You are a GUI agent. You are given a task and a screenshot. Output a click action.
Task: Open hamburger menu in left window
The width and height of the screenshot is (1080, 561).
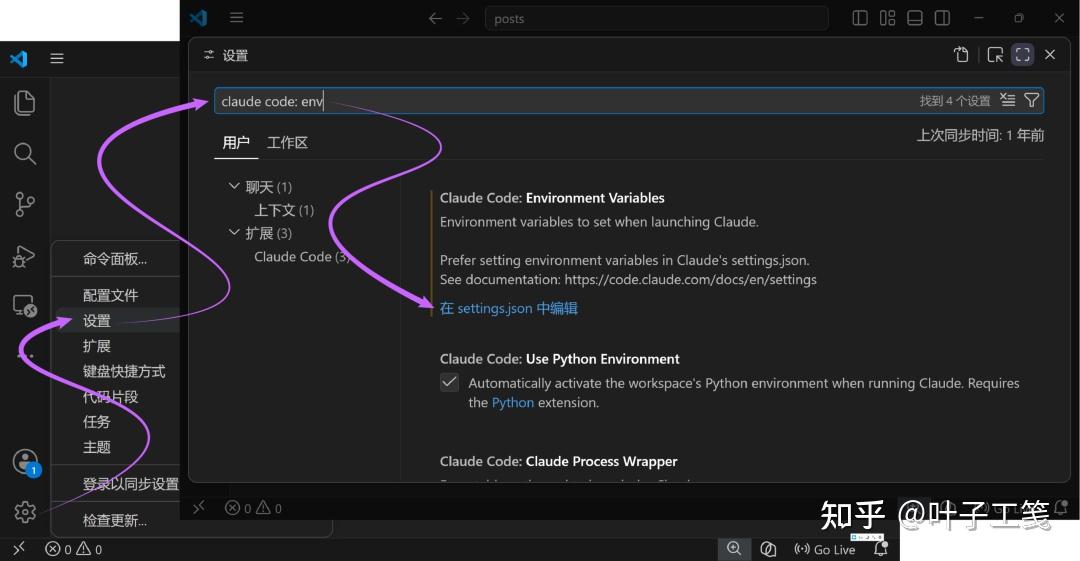point(57,59)
